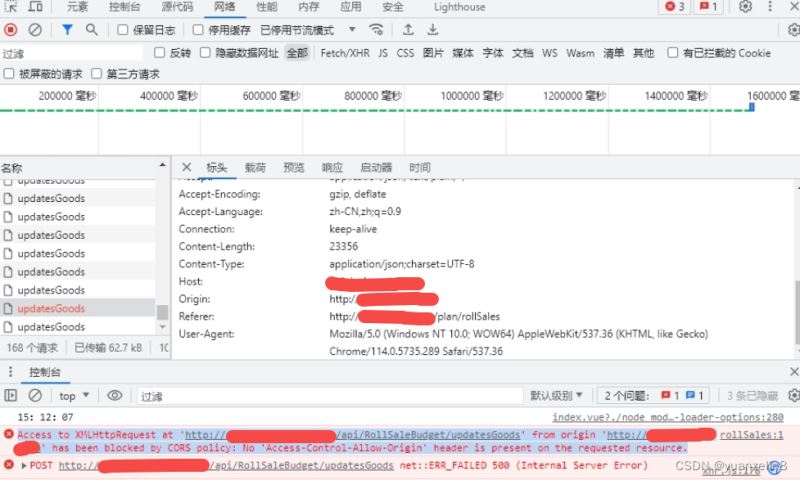The width and height of the screenshot is (800, 480).
Task: Open the 性能 panel tab
Action: pos(266,7)
